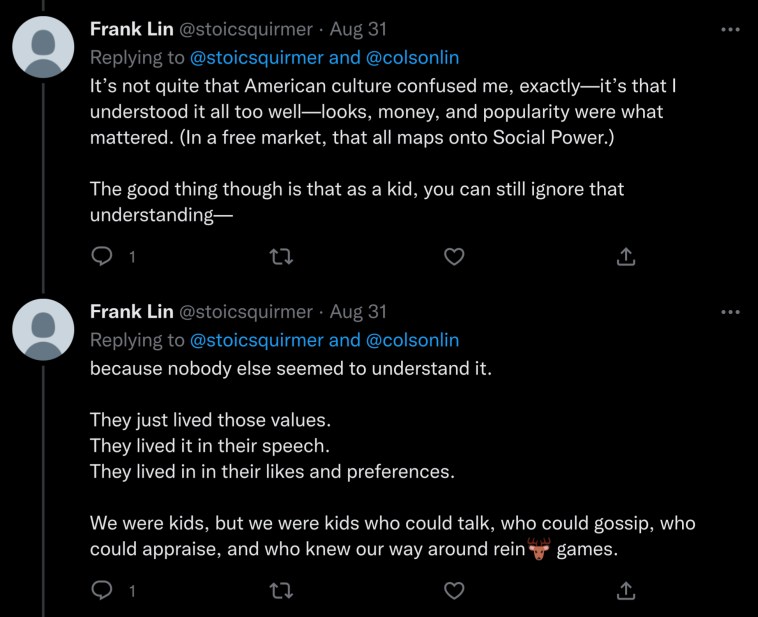The height and width of the screenshot is (617, 758).
Task: Share the first tweet
Action: [626, 257]
